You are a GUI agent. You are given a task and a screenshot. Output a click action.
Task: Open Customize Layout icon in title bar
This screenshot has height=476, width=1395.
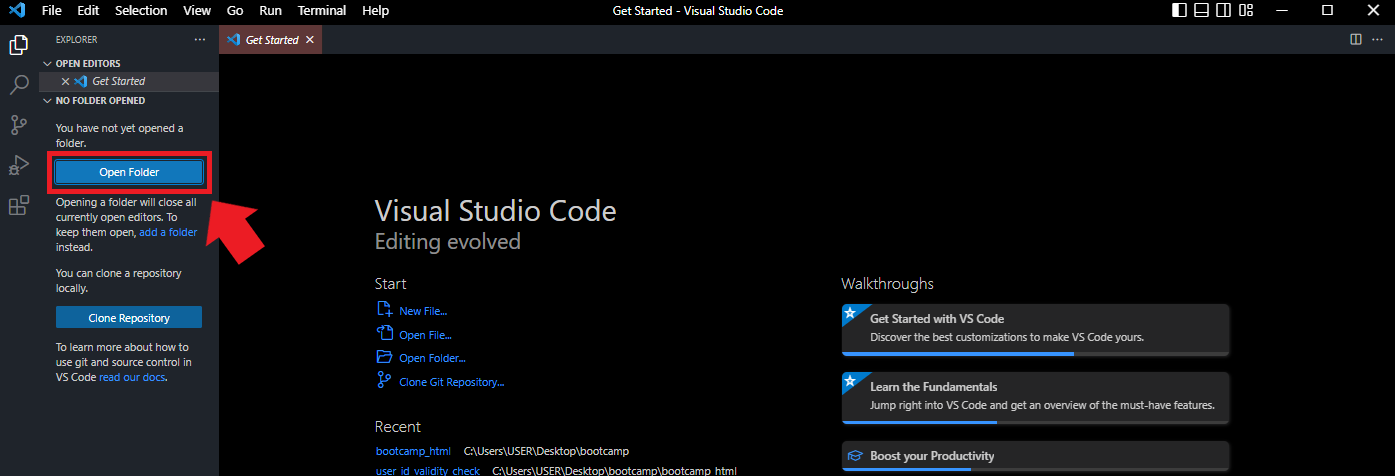(x=1246, y=11)
